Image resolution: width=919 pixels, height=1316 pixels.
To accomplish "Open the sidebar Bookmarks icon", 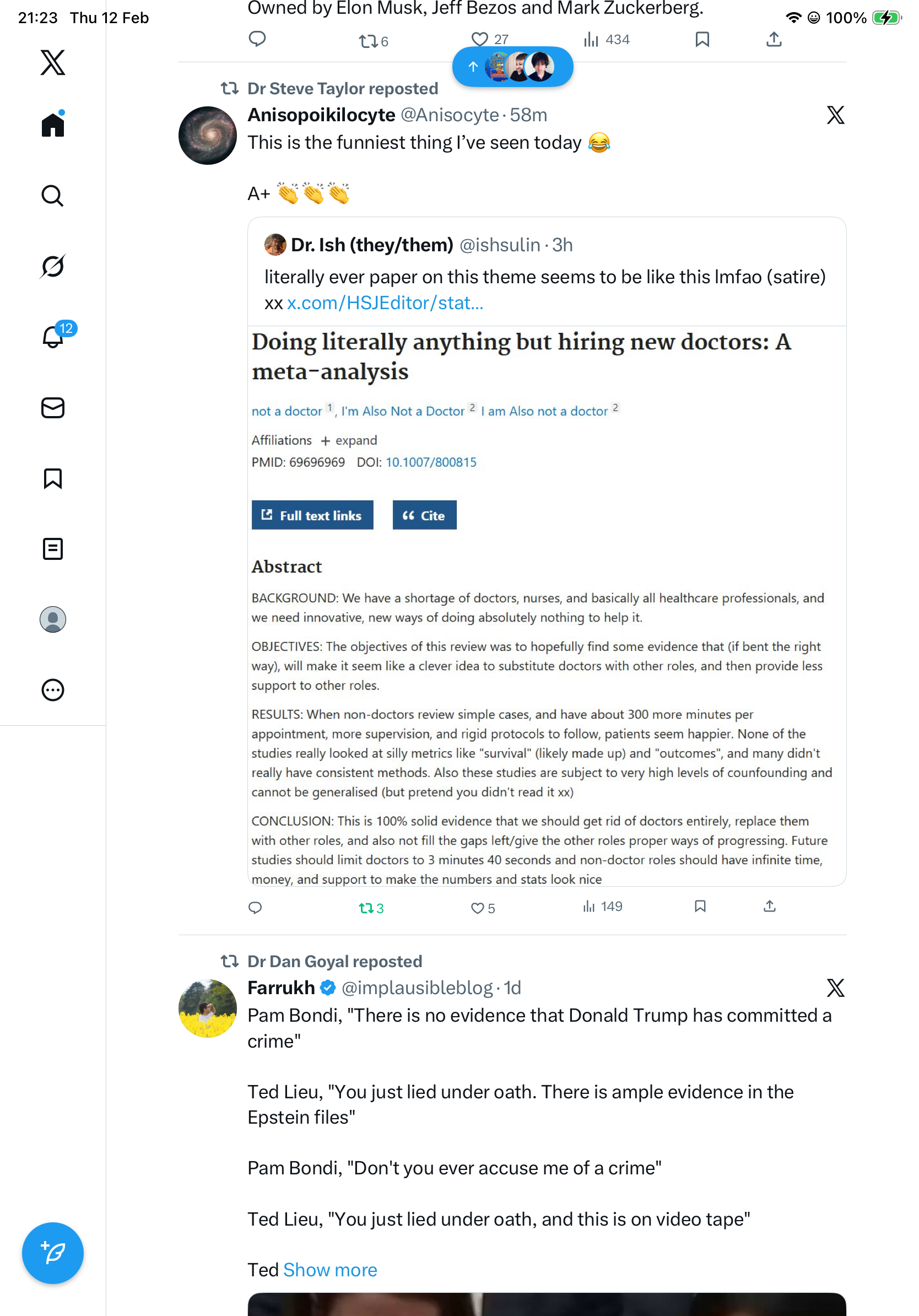I will pos(53,478).
